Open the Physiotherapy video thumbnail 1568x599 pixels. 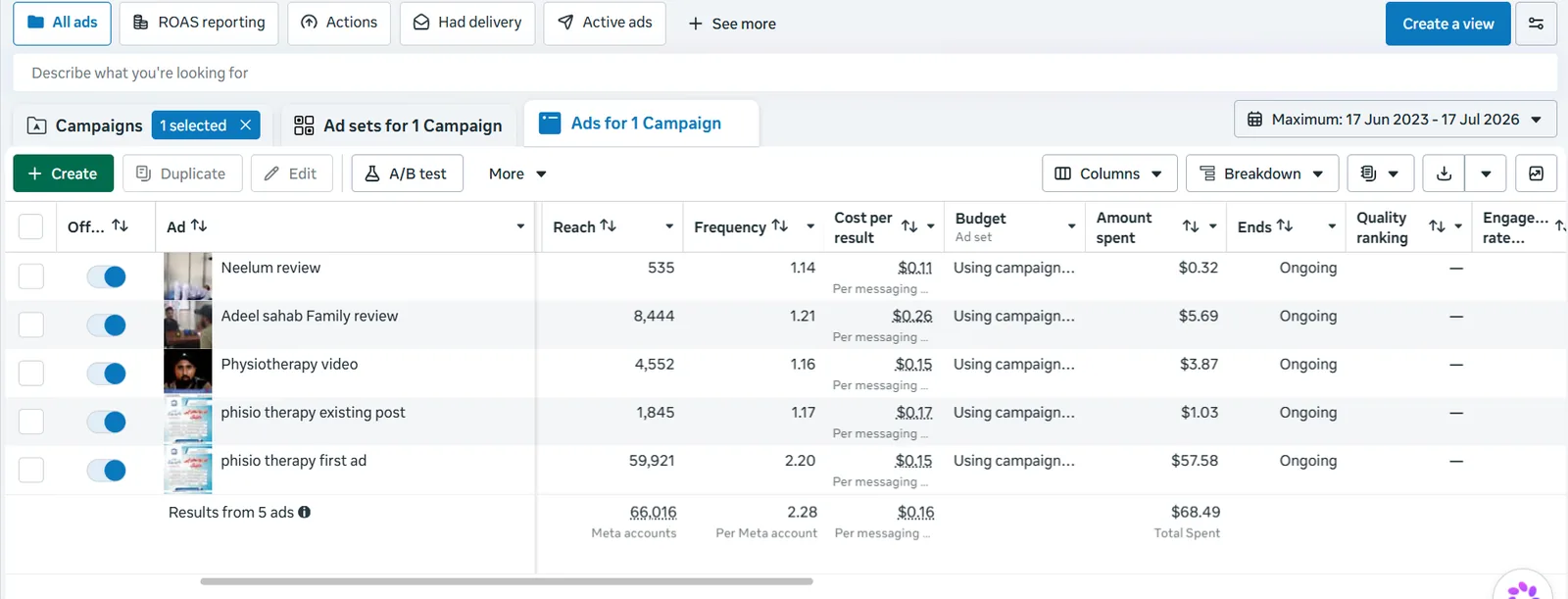[x=187, y=374]
